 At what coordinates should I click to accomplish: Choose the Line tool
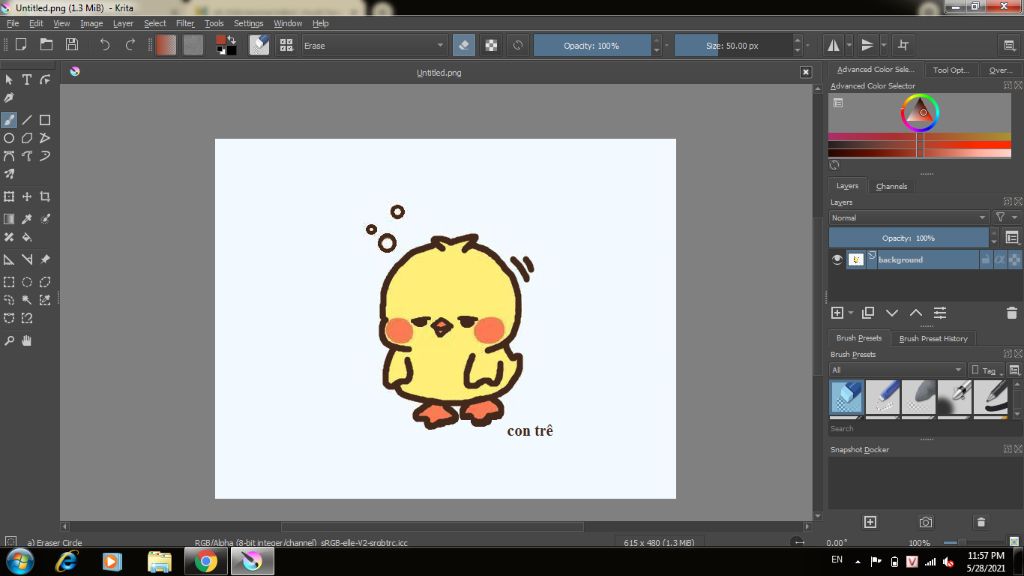[27, 120]
